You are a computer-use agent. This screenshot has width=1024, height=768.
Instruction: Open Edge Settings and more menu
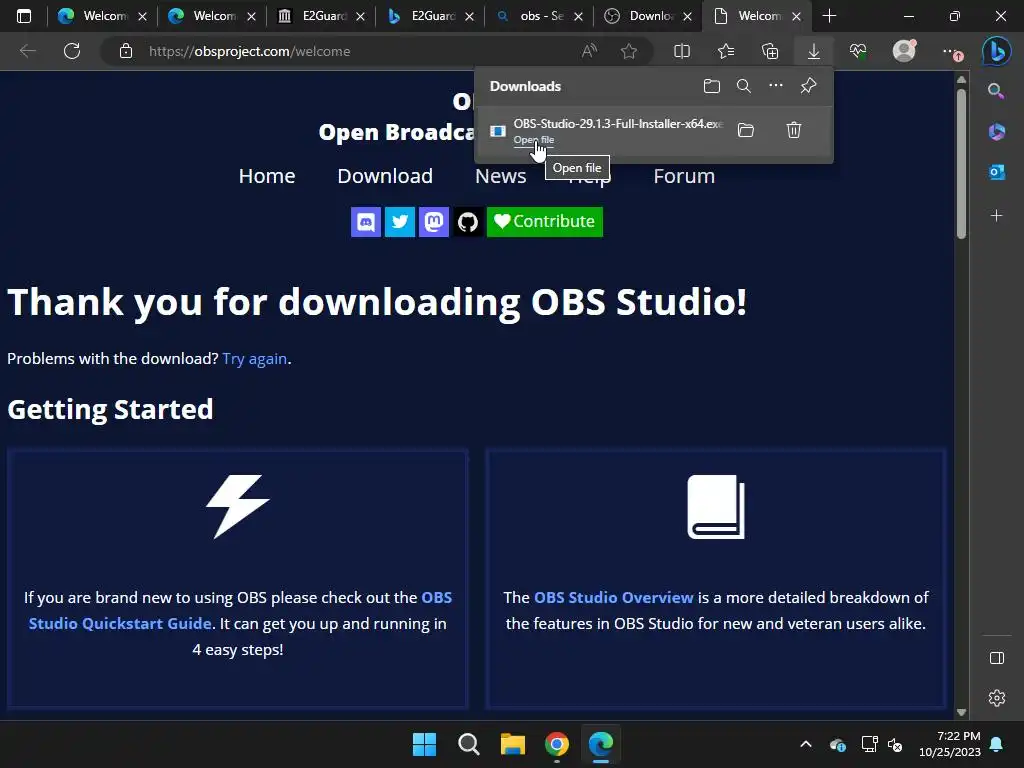(952, 52)
